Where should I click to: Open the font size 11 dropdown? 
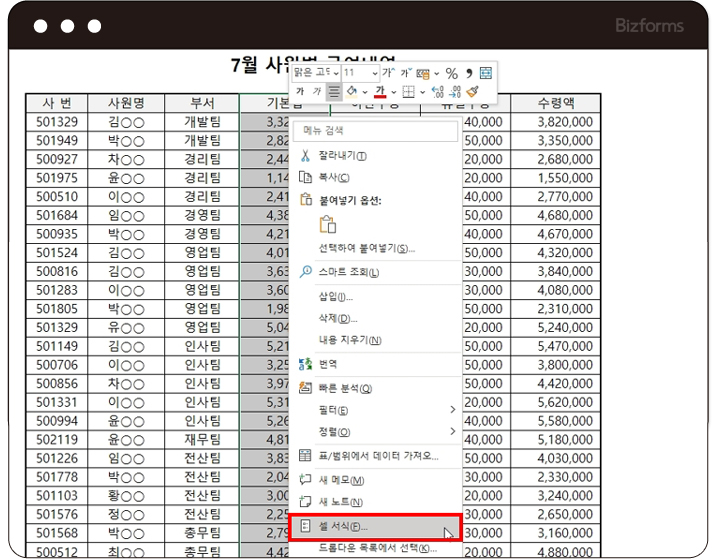tap(374, 73)
